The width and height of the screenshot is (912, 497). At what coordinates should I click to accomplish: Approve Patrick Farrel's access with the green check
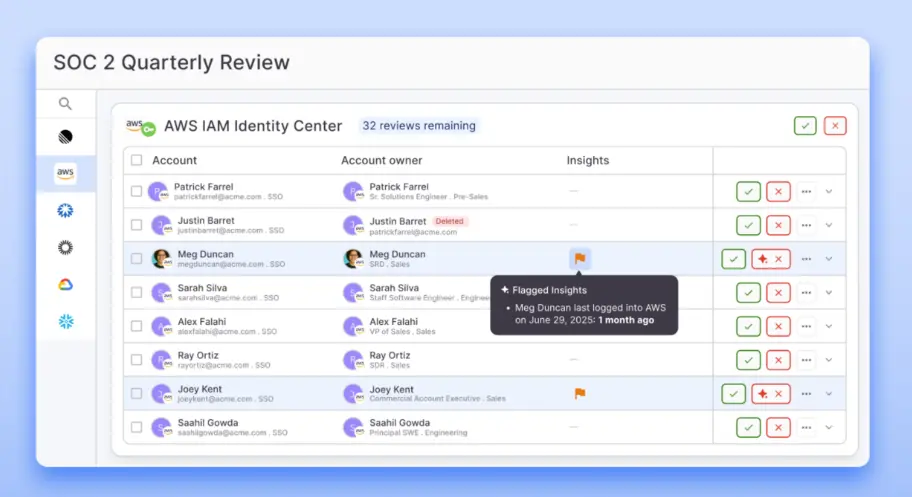point(748,191)
